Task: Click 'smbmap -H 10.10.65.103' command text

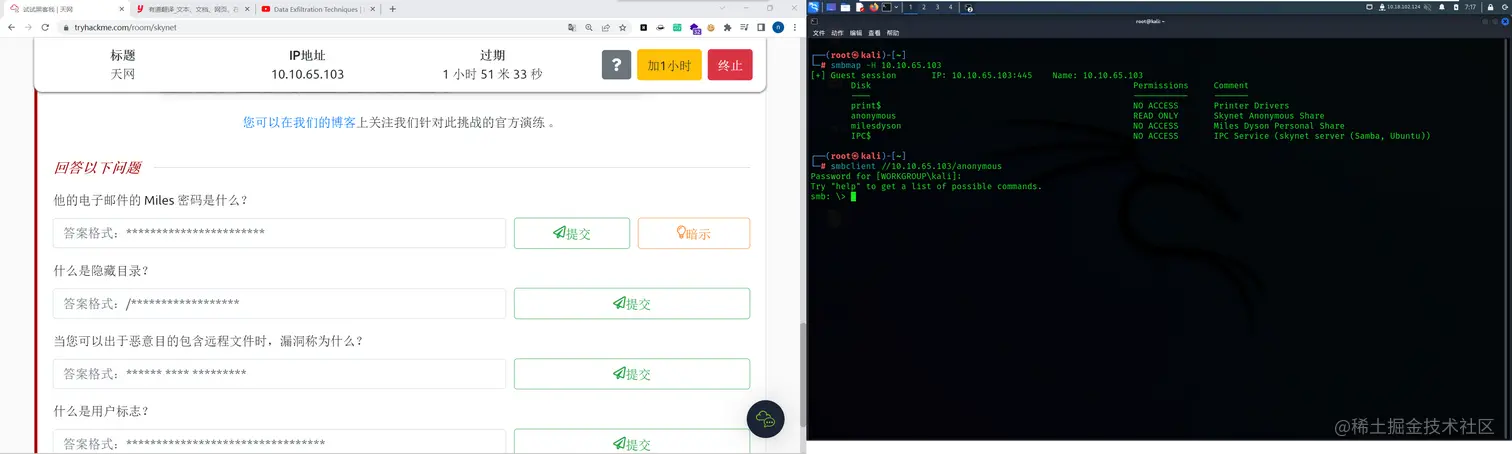Action: (x=885, y=65)
